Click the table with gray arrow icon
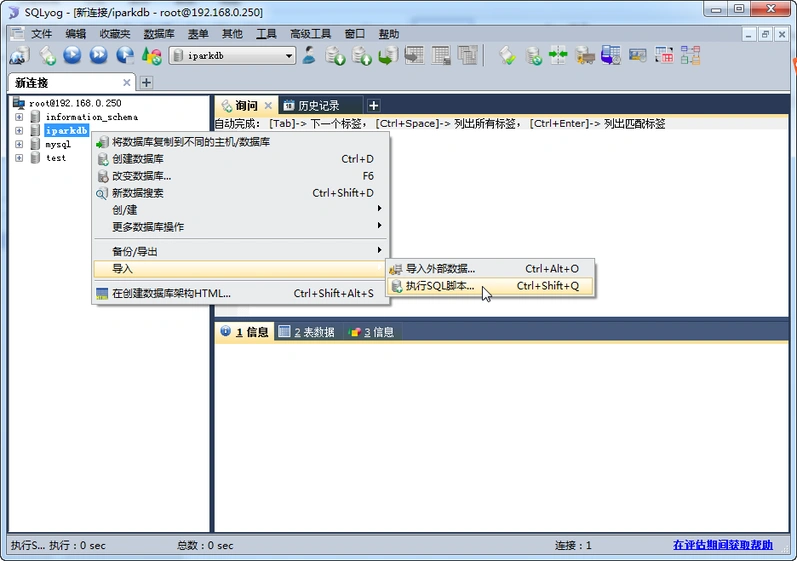This screenshot has width=797, height=561. 415,55
